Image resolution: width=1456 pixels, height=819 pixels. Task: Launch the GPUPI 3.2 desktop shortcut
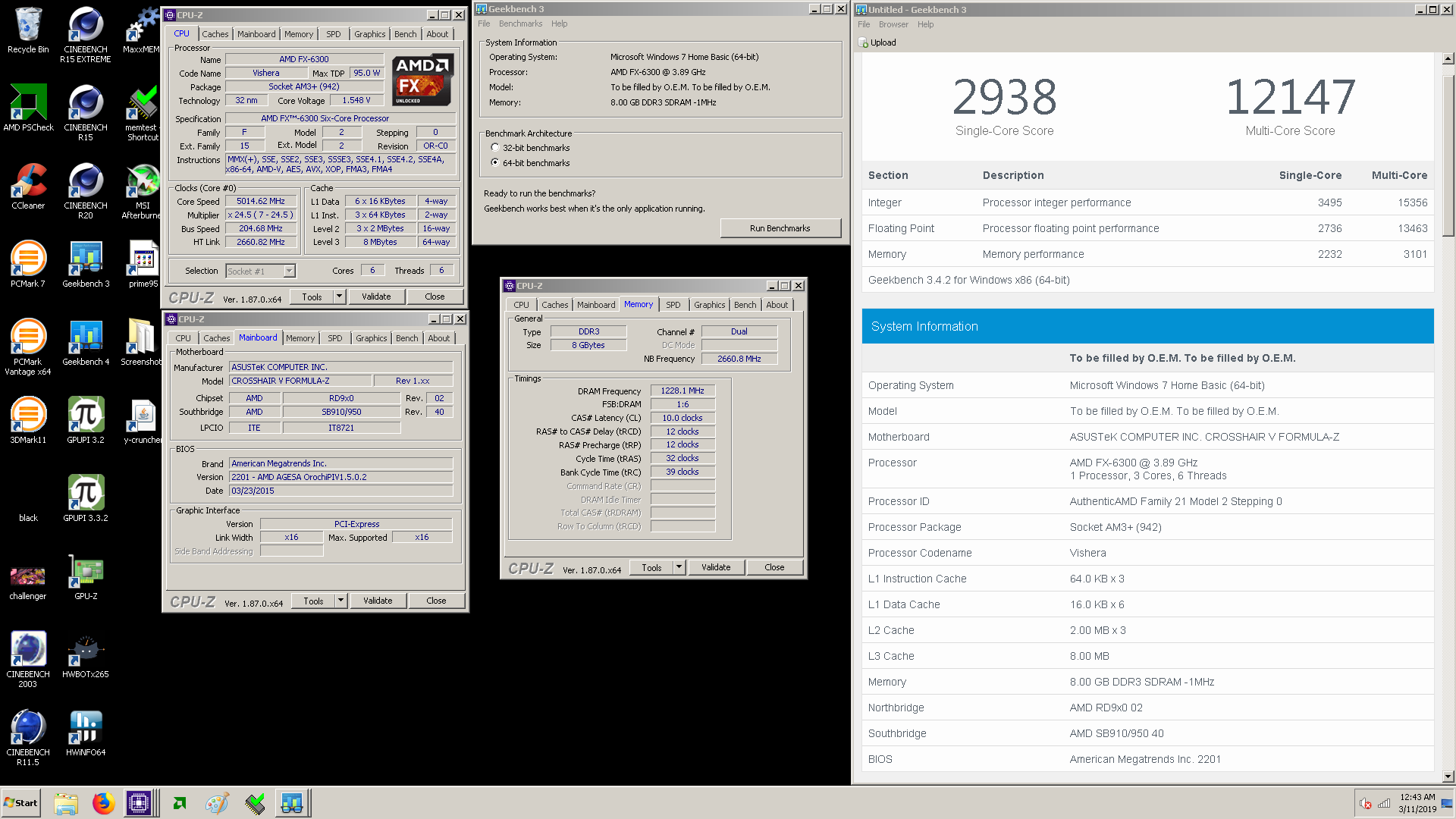coord(86,421)
